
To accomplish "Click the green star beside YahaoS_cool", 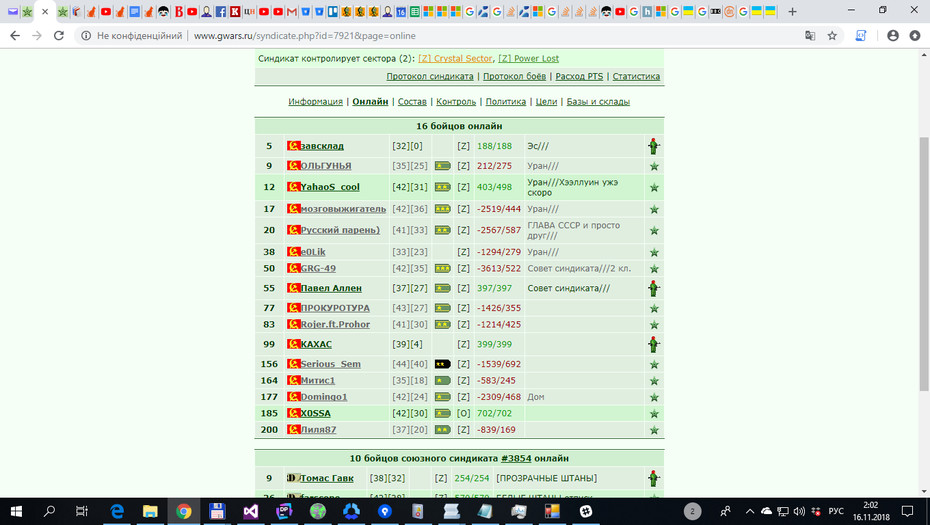I will [x=654, y=187].
